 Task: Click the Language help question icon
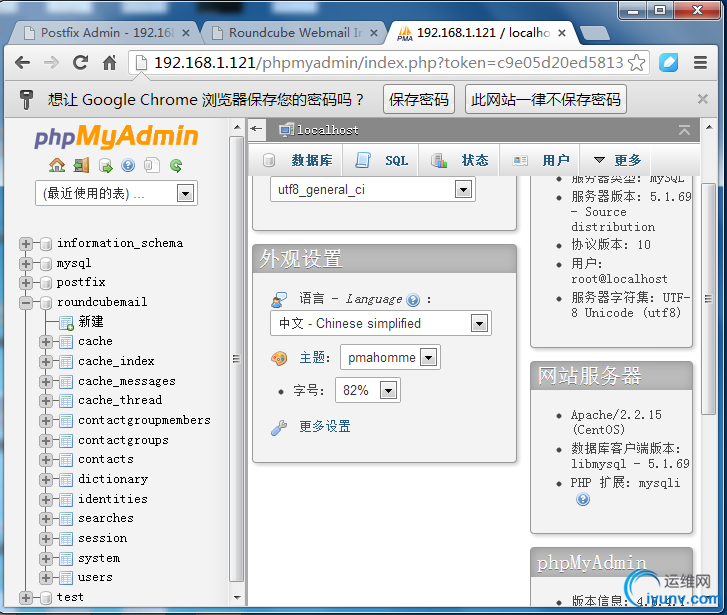point(413,300)
